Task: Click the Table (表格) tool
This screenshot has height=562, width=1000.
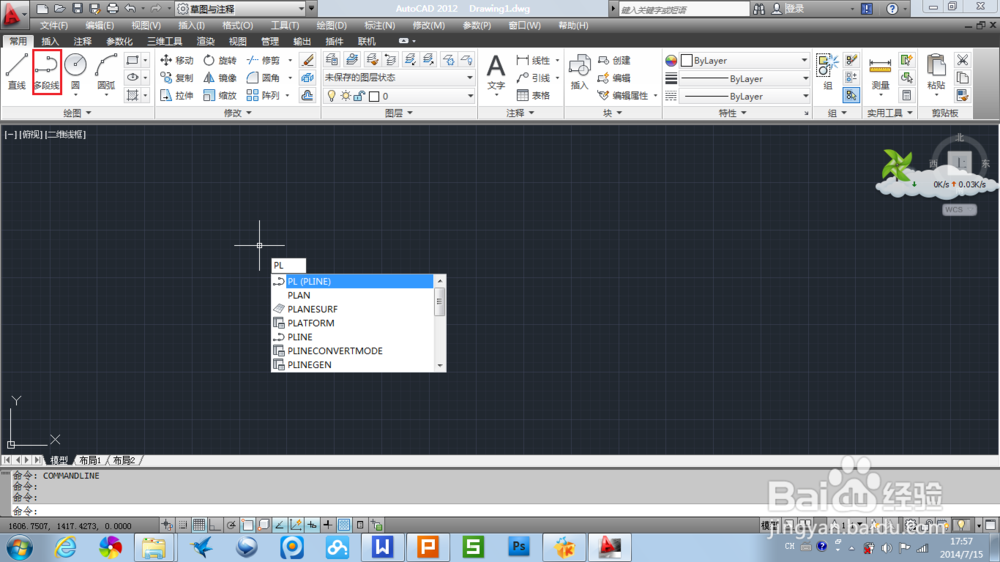Action: pyautogui.click(x=533, y=96)
